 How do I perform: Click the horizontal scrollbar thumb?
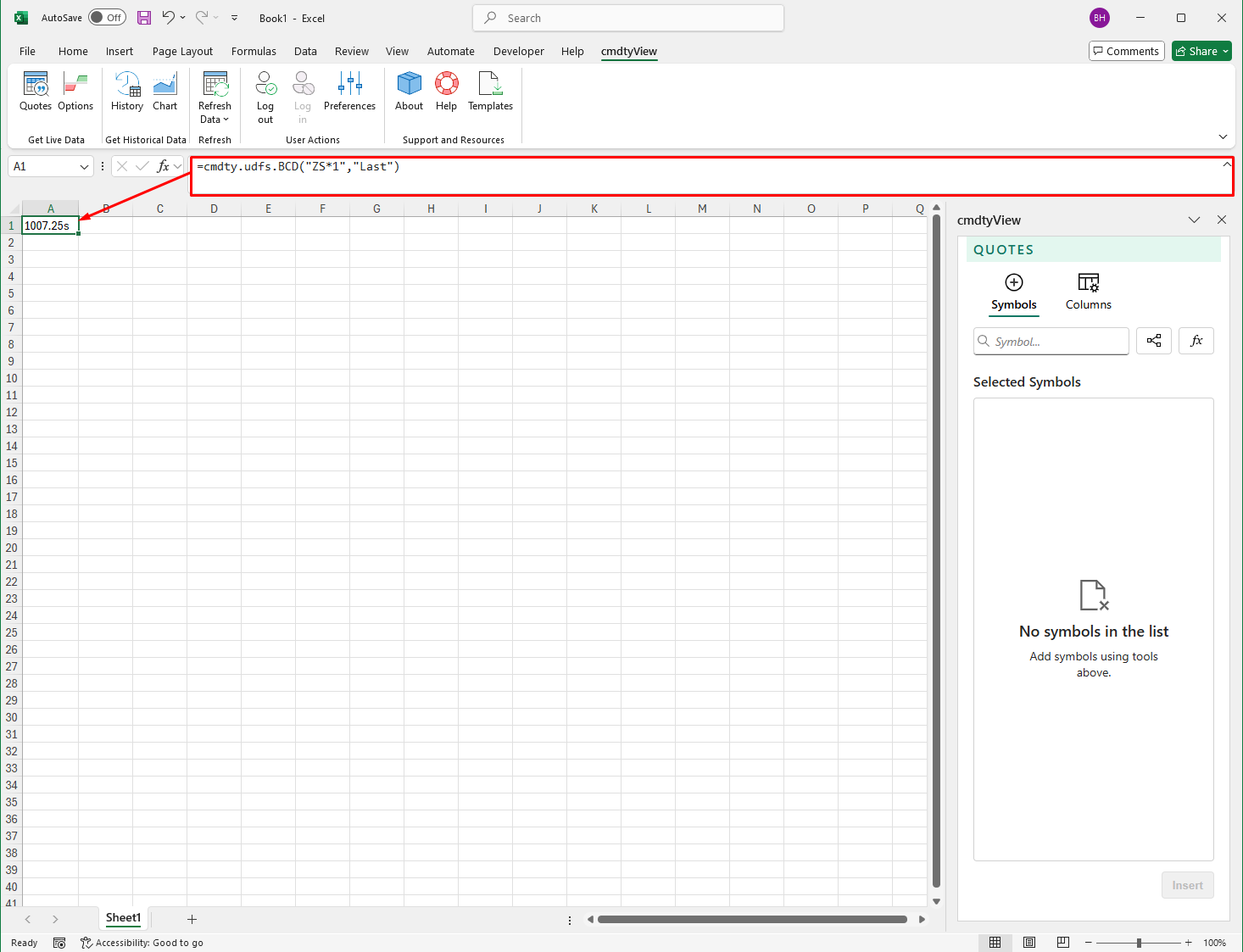click(752, 919)
